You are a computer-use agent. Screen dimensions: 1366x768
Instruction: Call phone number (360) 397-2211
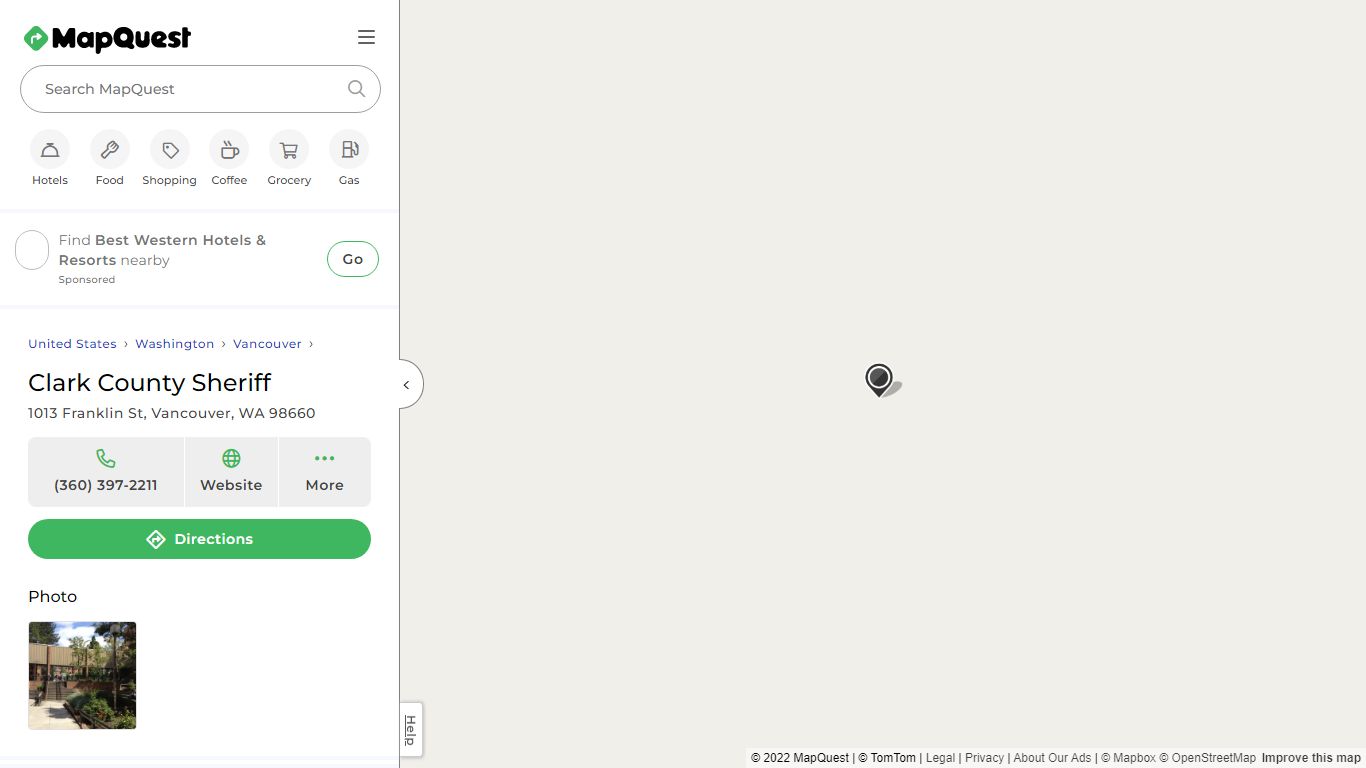click(x=106, y=472)
